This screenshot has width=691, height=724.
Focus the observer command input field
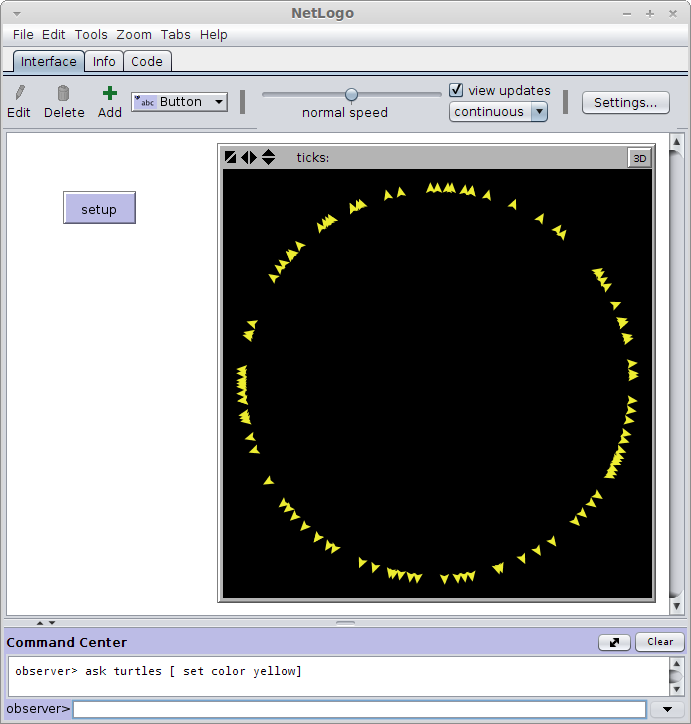[359, 709]
